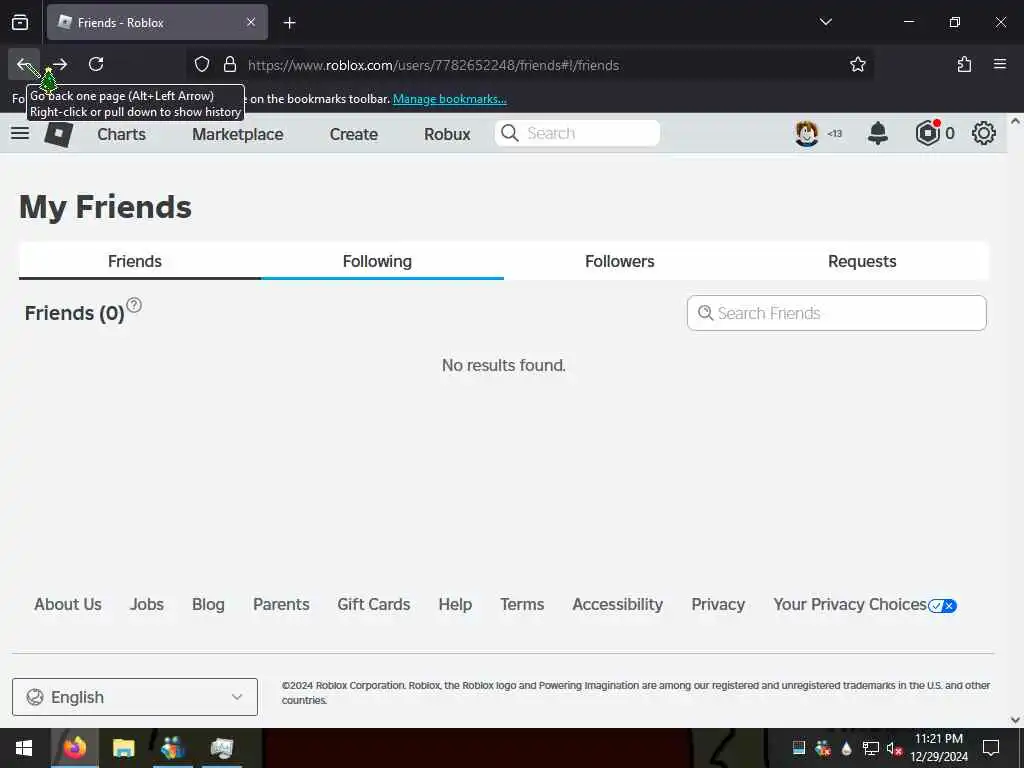Go forward with the browser forward arrow
The height and width of the screenshot is (768, 1024).
(x=60, y=64)
